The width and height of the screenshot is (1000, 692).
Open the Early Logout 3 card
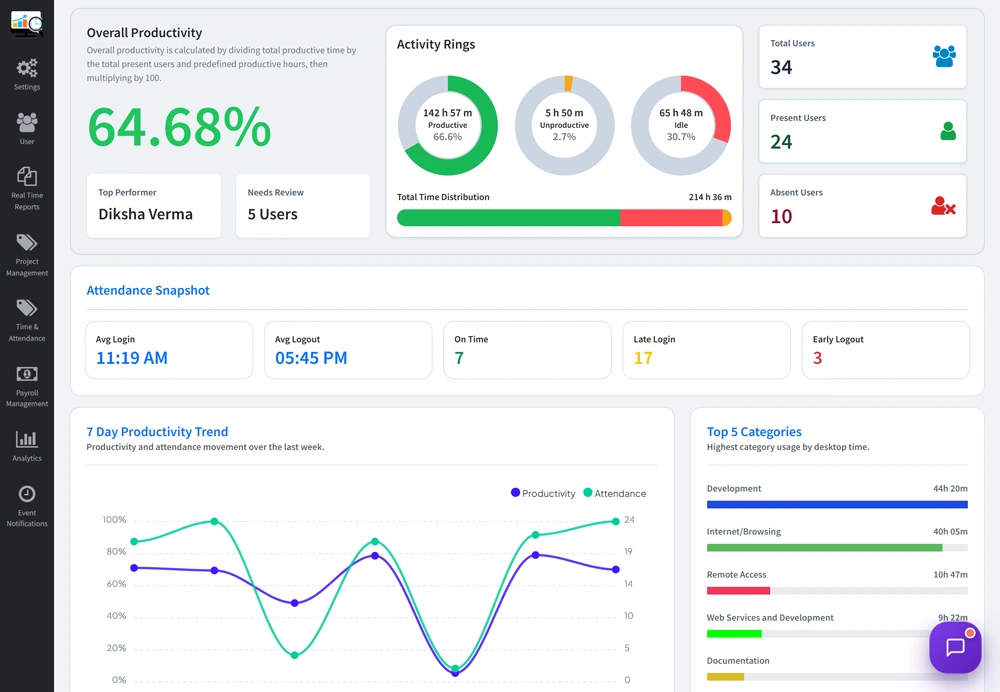tap(885, 350)
